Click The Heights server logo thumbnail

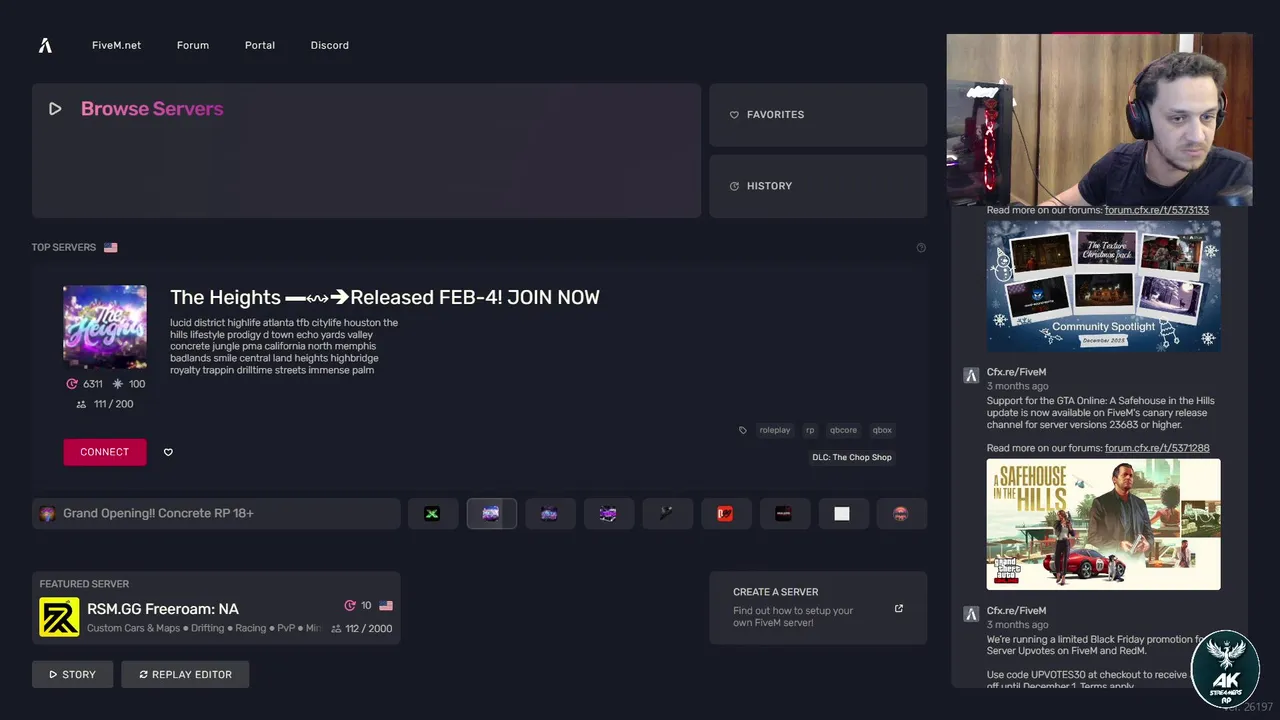coord(105,327)
